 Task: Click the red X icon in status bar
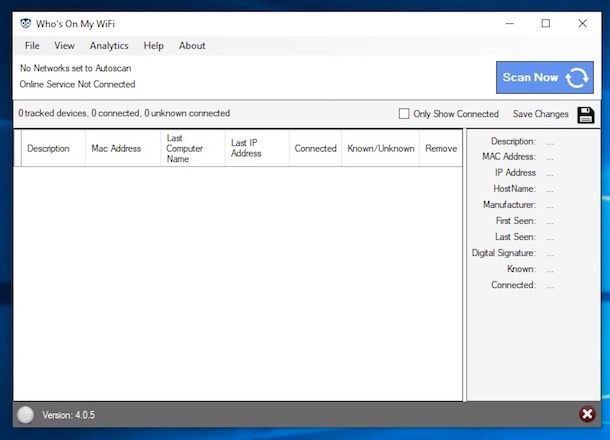point(587,414)
